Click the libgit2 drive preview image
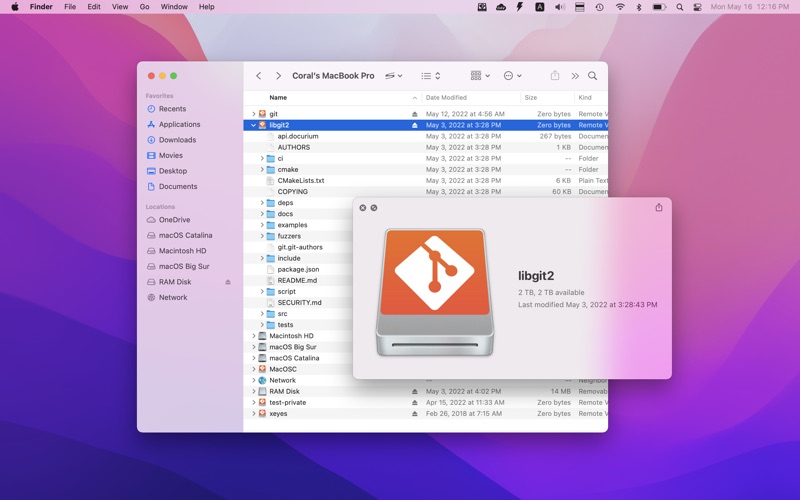The width and height of the screenshot is (800, 500). [435, 292]
